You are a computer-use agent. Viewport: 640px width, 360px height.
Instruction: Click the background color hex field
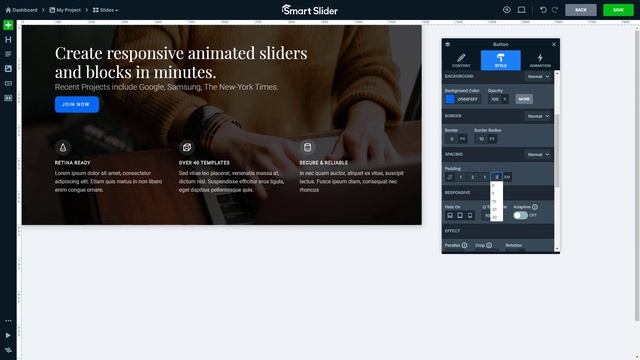(468, 99)
